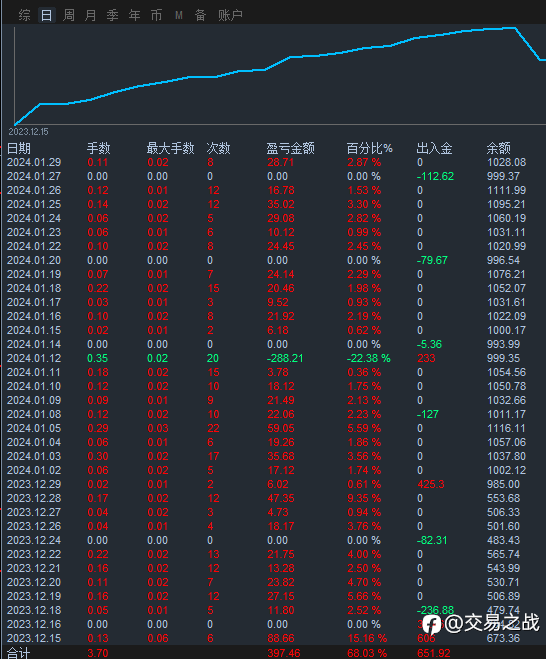
Task: Select the 2023.12.18 date cell
Action: coord(34,610)
